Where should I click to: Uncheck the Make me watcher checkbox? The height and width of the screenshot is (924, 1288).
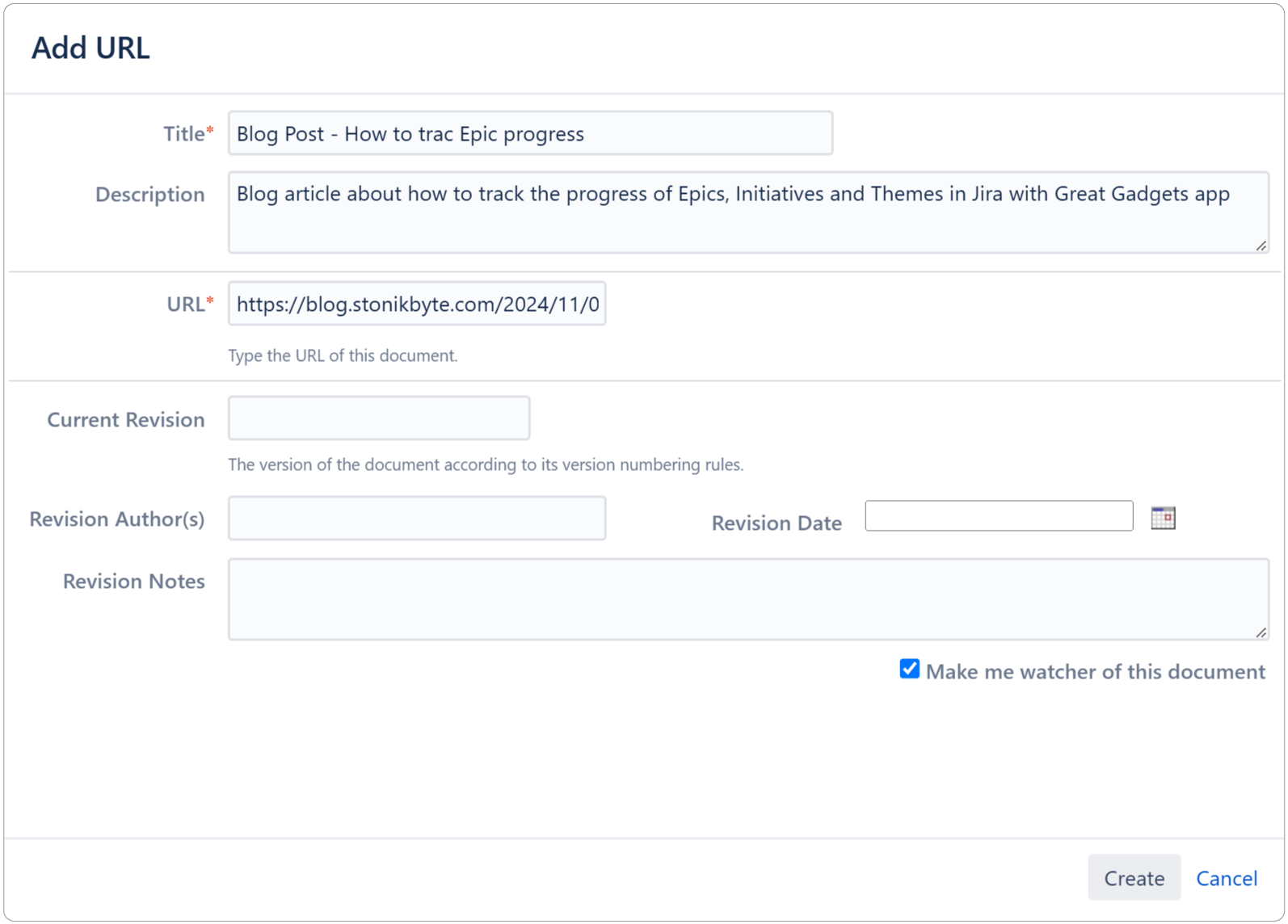pyautogui.click(x=909, y=669)
